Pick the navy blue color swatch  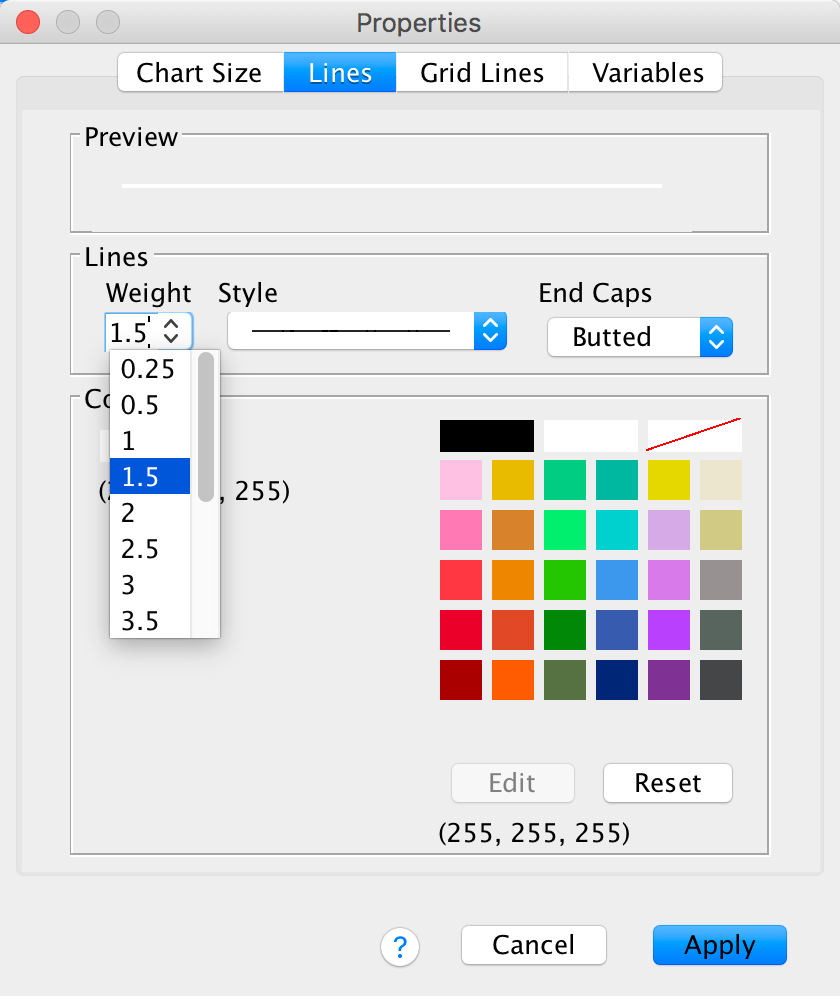point(617,680)
